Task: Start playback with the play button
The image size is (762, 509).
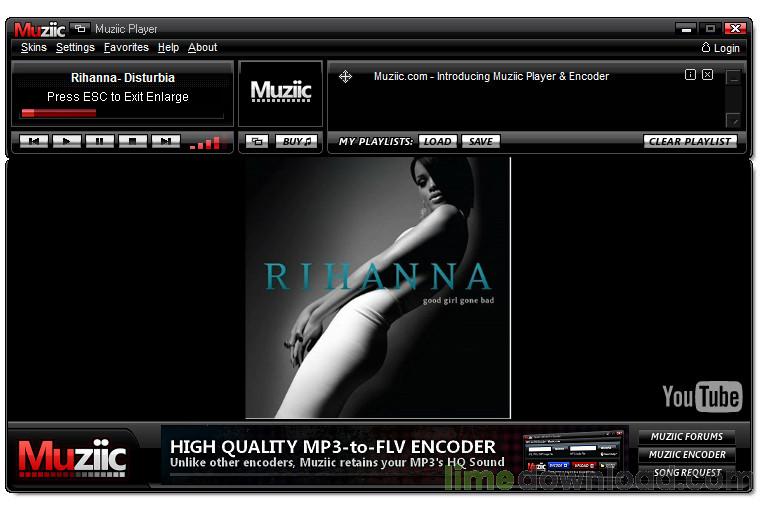Action: tap(67, 141)
